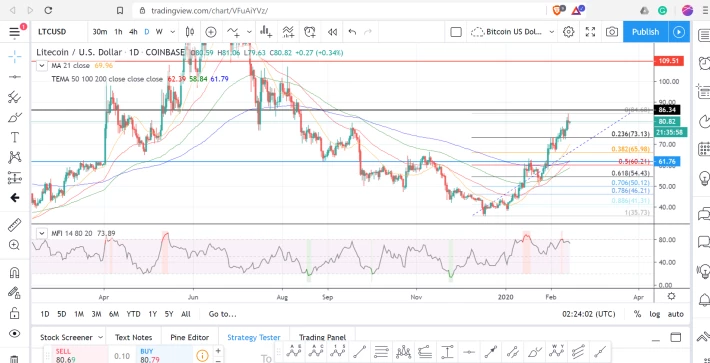
Task: Hide all drawing tools with eye icon
Action: (14, 334)
